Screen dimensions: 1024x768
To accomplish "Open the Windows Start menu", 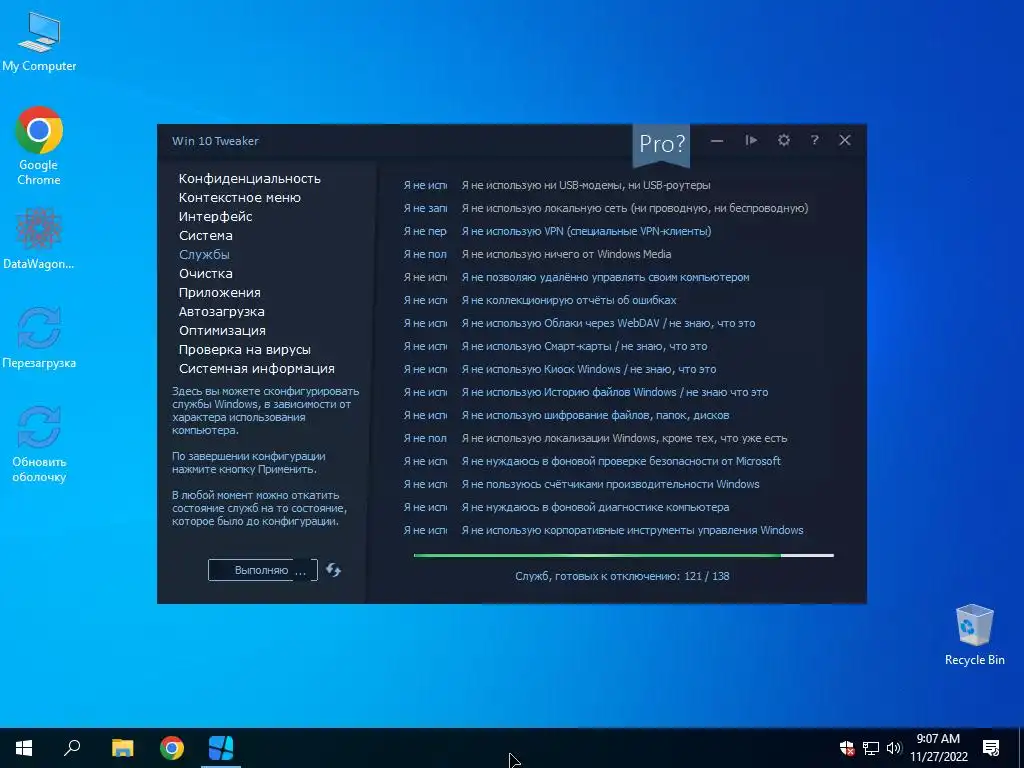I will click(24, 748).
